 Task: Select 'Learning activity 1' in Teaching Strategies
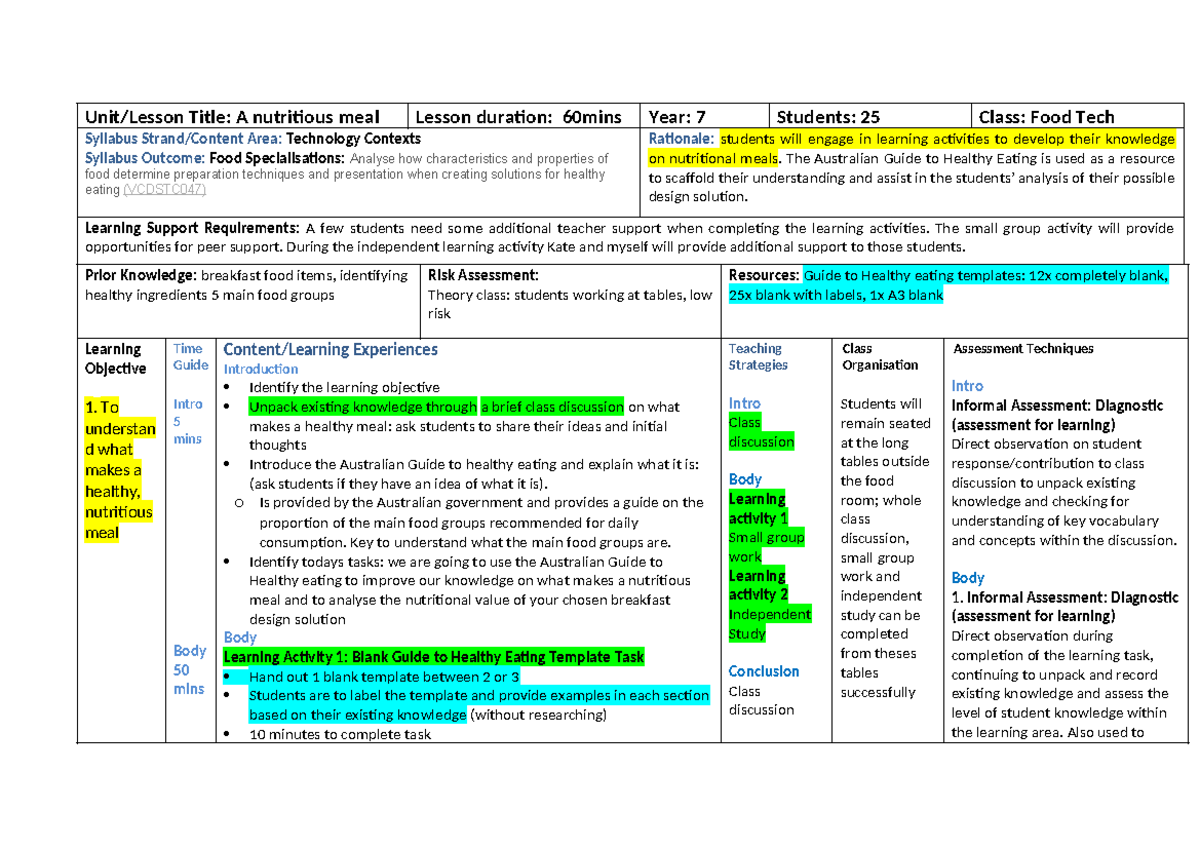(759, 509)
